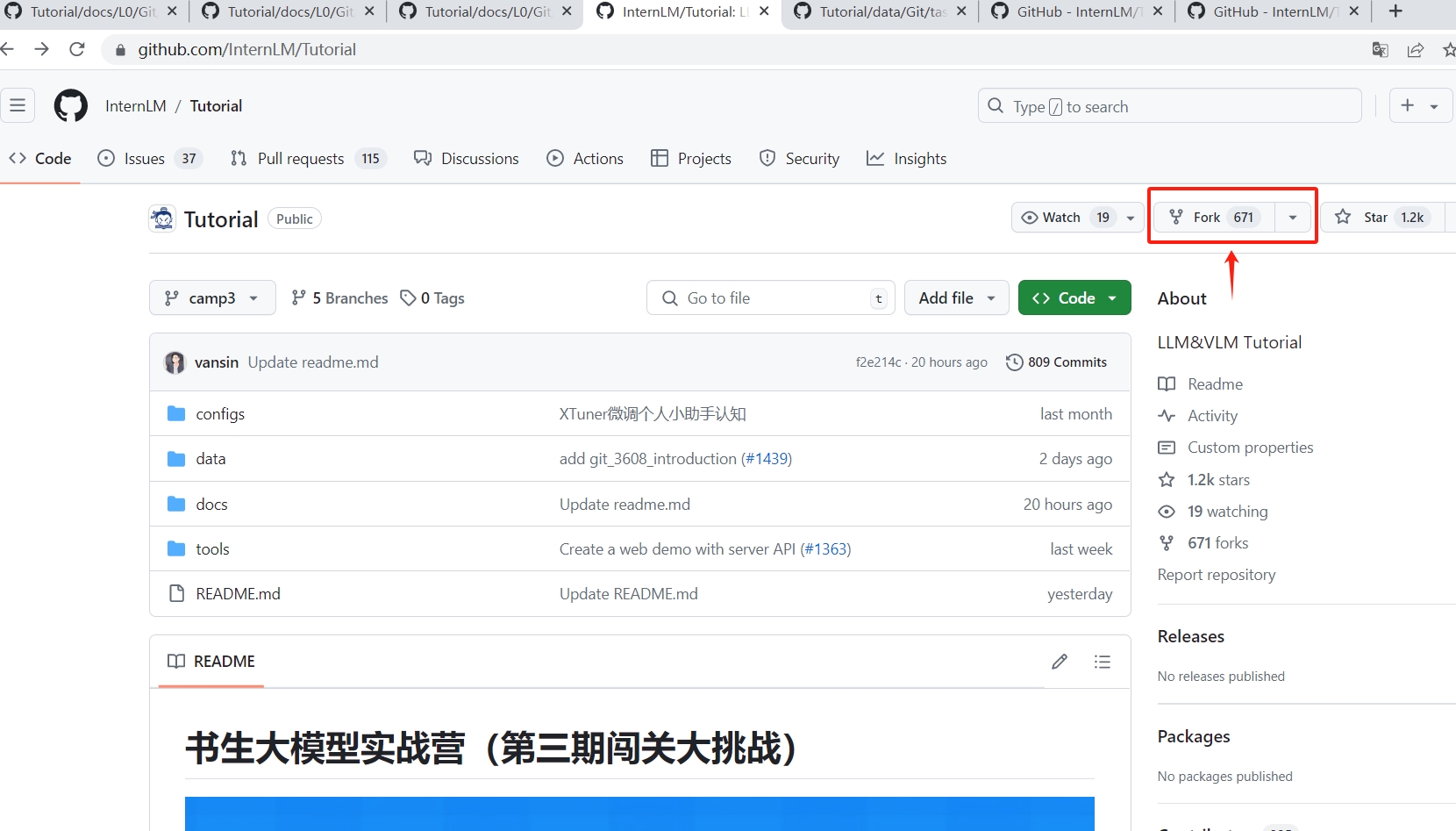1456x831 pixels.
Task: Open the data folder
Action: pos(211,459)
